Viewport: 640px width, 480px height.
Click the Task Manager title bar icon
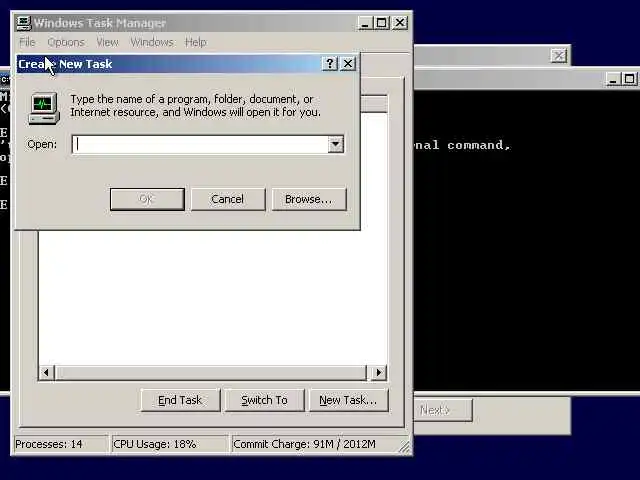coord(24,23)
